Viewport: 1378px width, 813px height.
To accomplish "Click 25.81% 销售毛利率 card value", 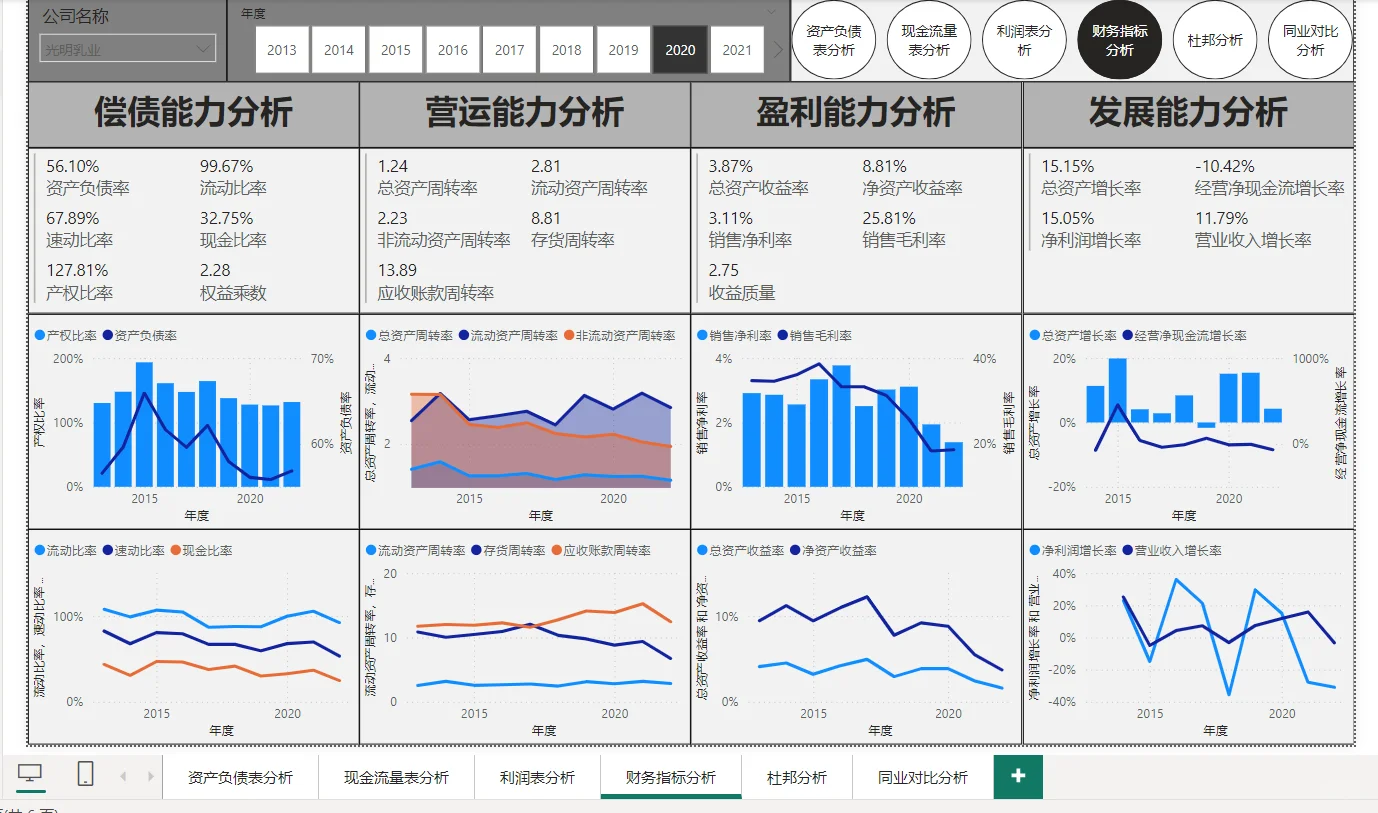I will pos(889,219).
